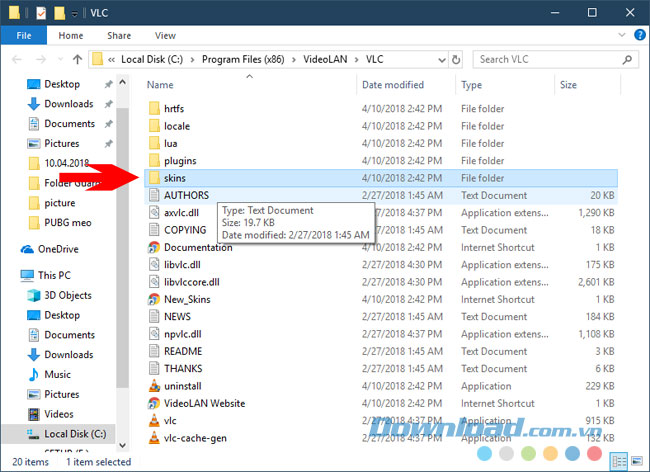Viewport: 650px width, 472px height.
Task: Open the Quick Access Toolbar customize dropdown
Action: pyautogui.click(x=77, y=13)
